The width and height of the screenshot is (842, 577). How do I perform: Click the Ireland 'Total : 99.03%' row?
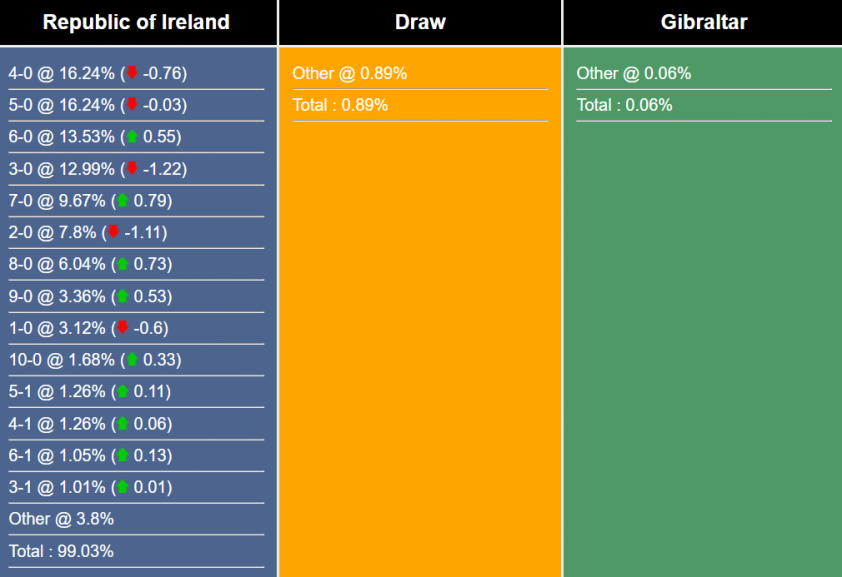click(x=62, y=551)
